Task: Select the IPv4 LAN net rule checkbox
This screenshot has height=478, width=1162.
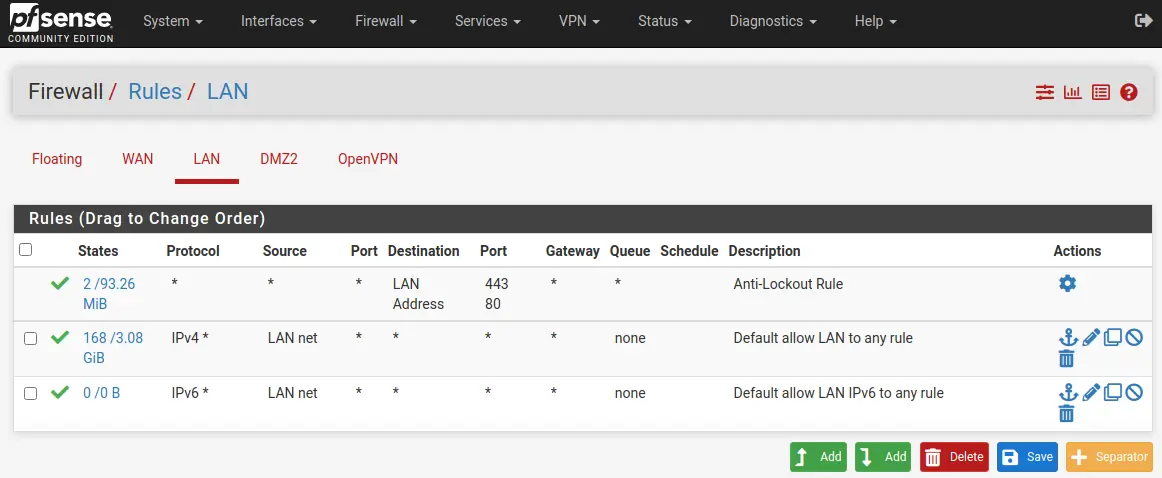Action: point(30,339)
